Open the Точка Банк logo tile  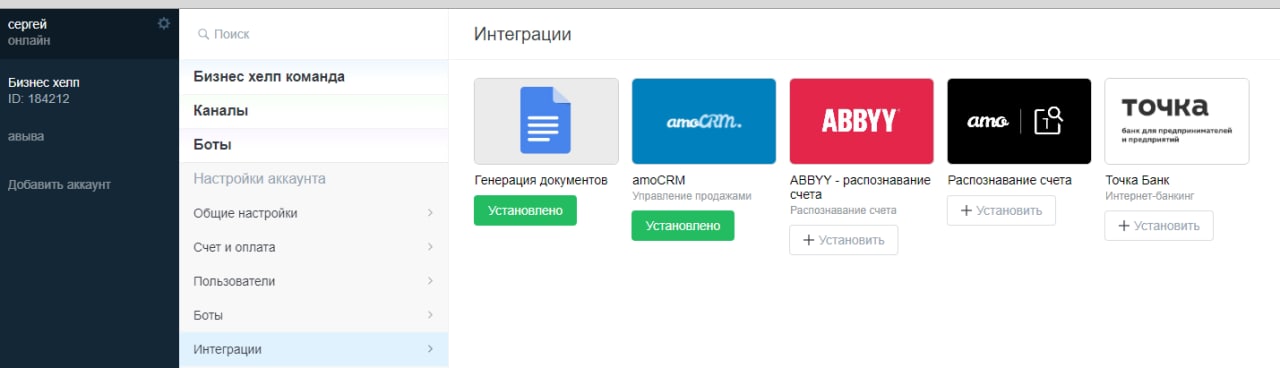[x=1177, y=121]
